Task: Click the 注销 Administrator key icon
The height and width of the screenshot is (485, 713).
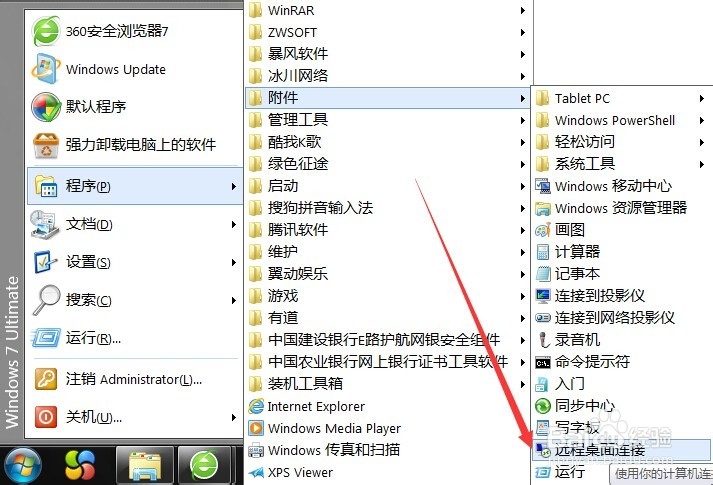Action: [46, 379]
